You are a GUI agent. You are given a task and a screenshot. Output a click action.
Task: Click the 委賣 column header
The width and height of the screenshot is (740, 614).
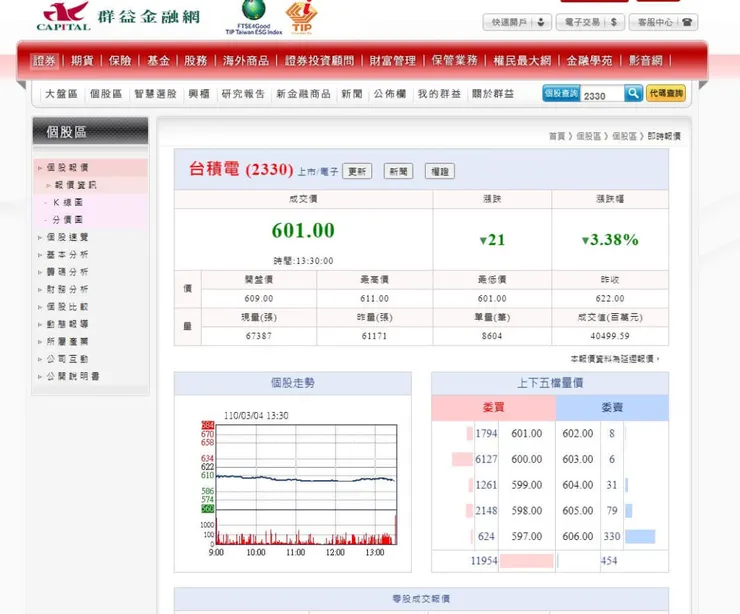[612, 407]
